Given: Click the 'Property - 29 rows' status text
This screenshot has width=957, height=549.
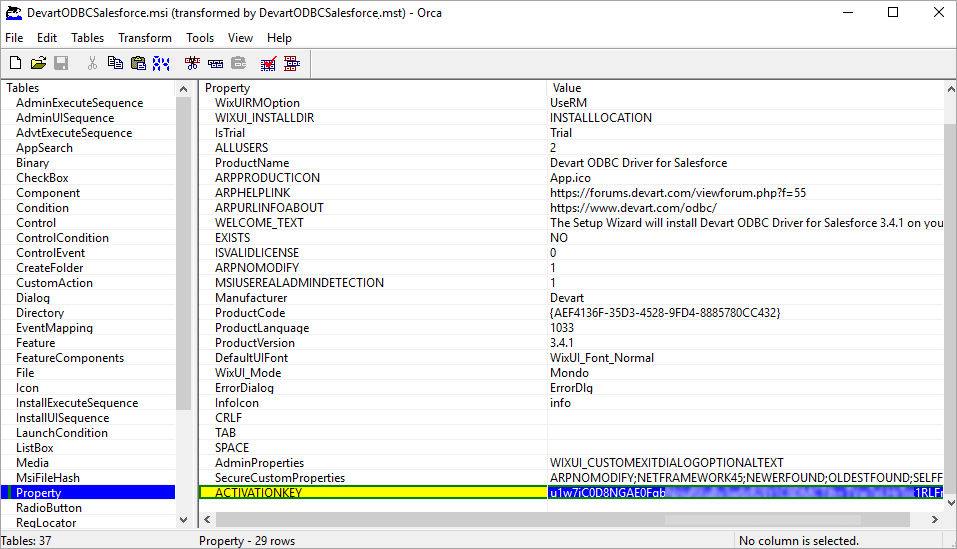Looking at the screenshot, I should (x=247, y=541).
